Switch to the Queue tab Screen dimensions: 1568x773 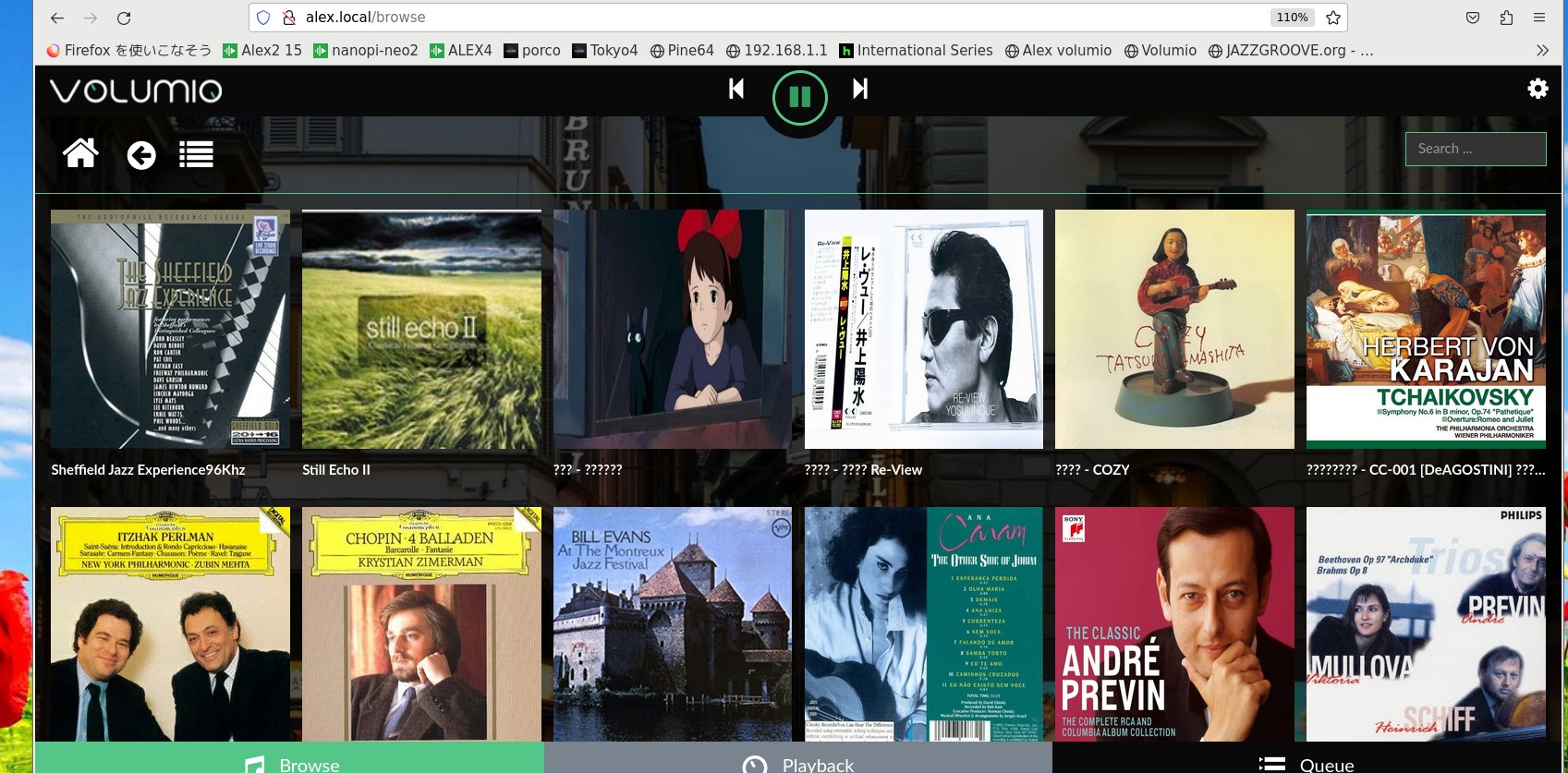(1307, 757)
